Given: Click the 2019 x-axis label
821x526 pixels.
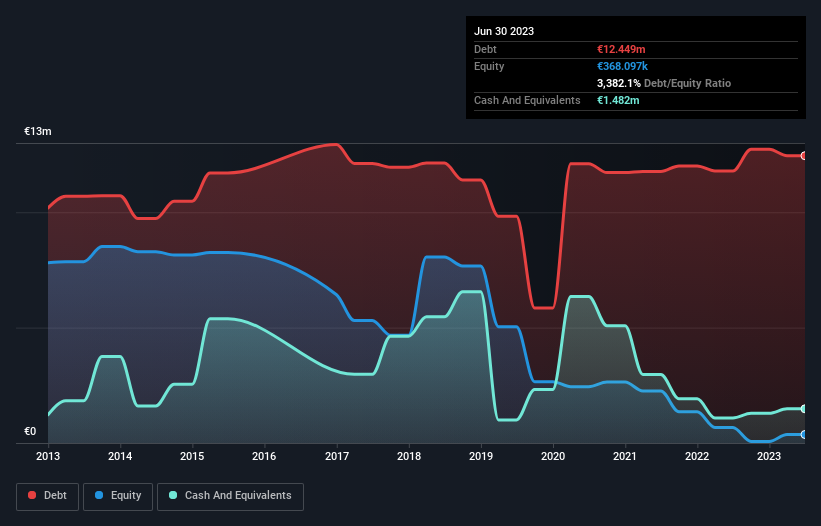Looking at the screenshot, I should pyautogui.click(x=481, y=456).
